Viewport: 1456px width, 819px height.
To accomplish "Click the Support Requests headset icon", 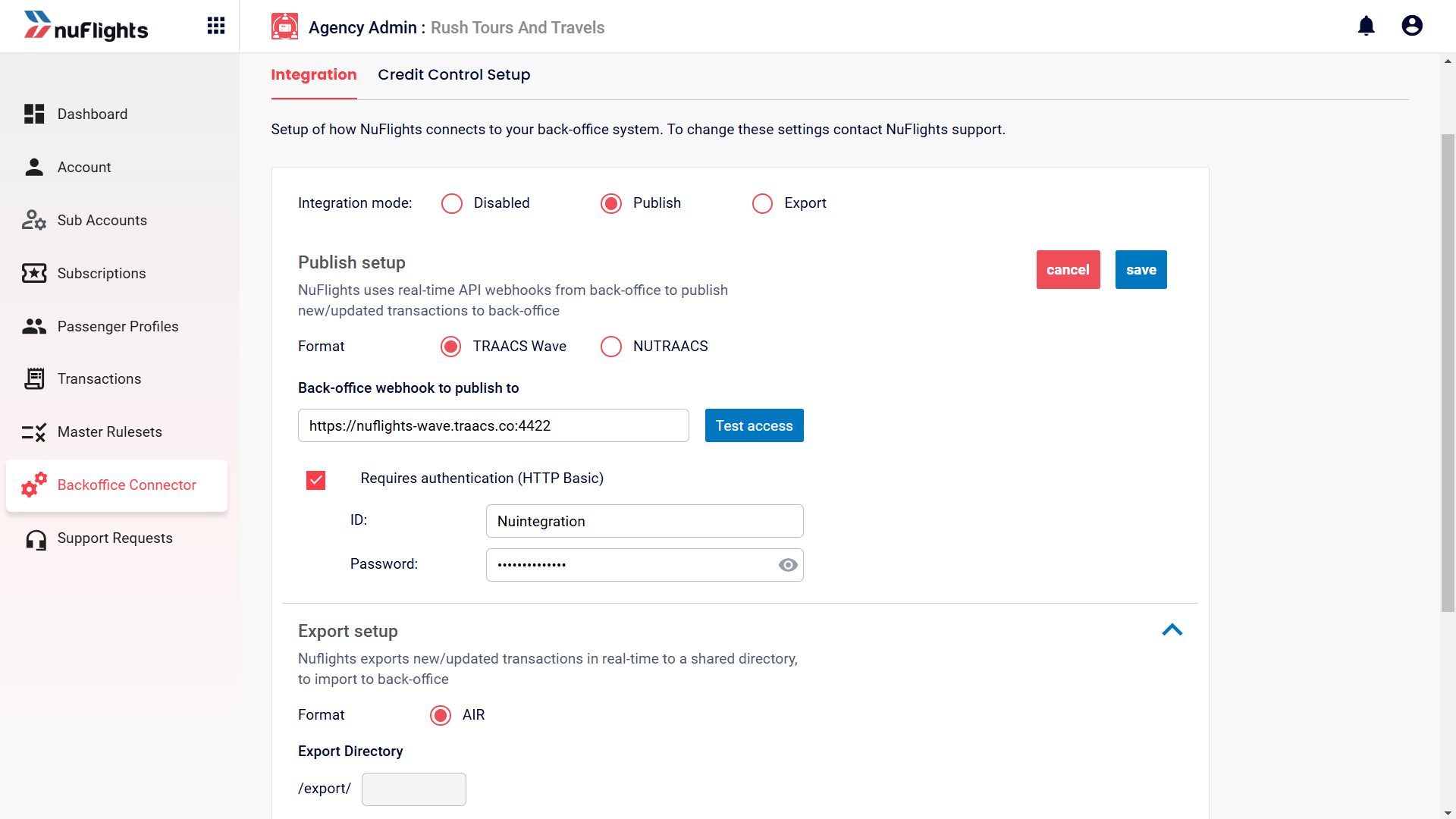I will [x=36, y=539].
